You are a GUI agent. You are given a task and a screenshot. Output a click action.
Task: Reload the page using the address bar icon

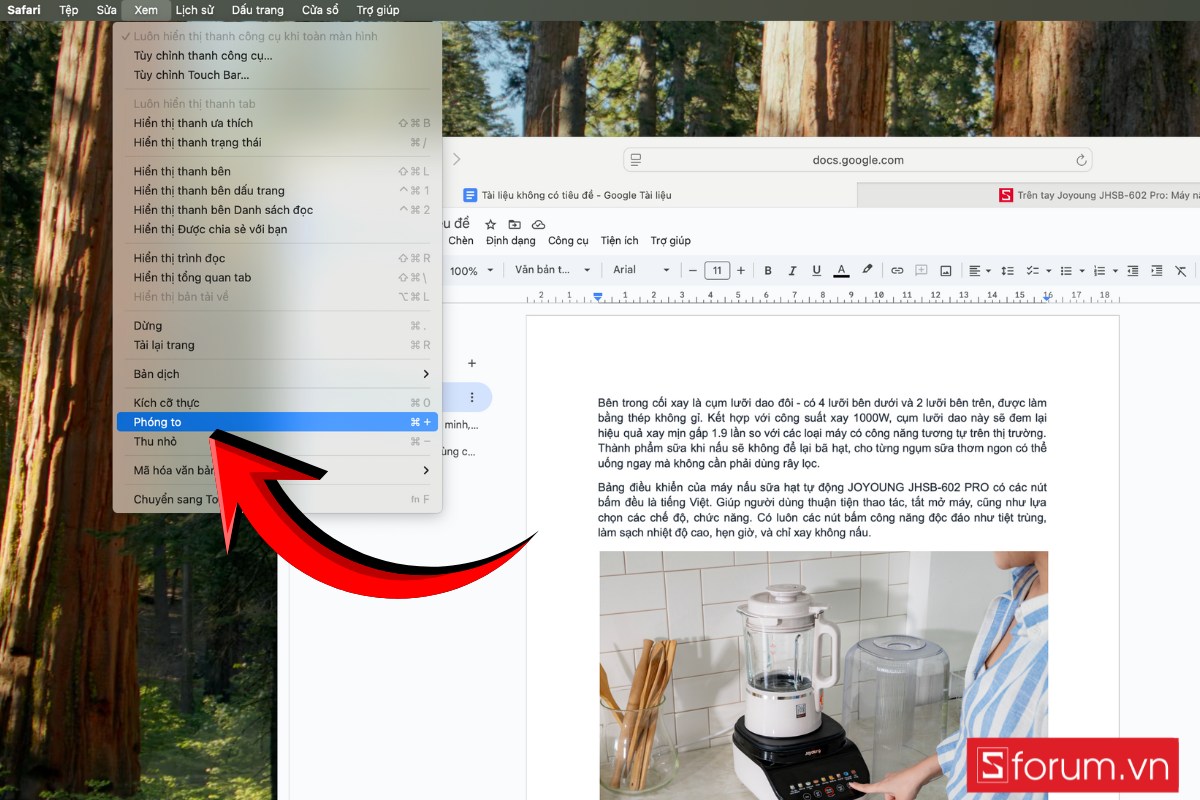[x=1081, y=160]
